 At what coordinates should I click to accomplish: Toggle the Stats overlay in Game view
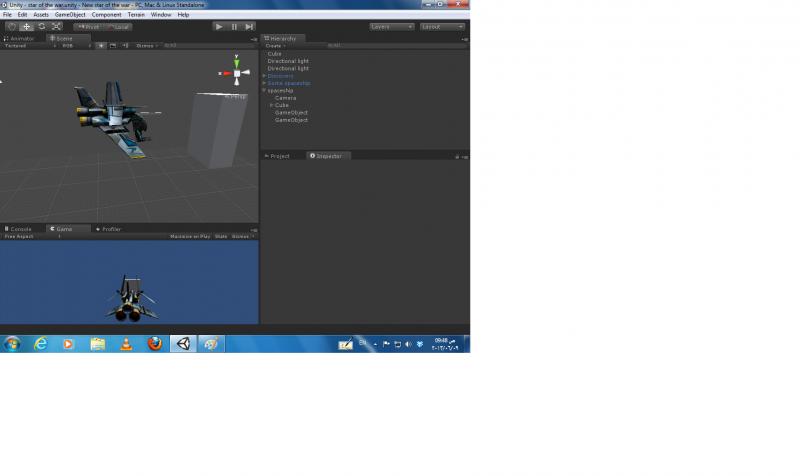pos(221,237)
